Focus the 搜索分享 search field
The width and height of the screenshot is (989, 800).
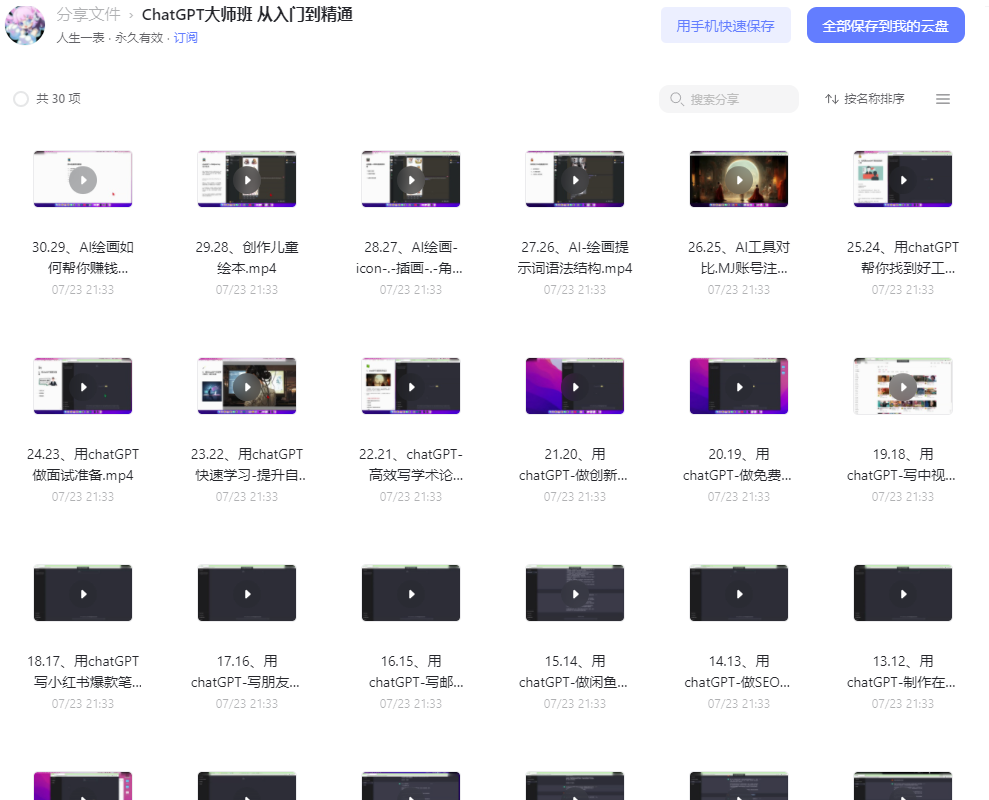(x=729, y=99)
